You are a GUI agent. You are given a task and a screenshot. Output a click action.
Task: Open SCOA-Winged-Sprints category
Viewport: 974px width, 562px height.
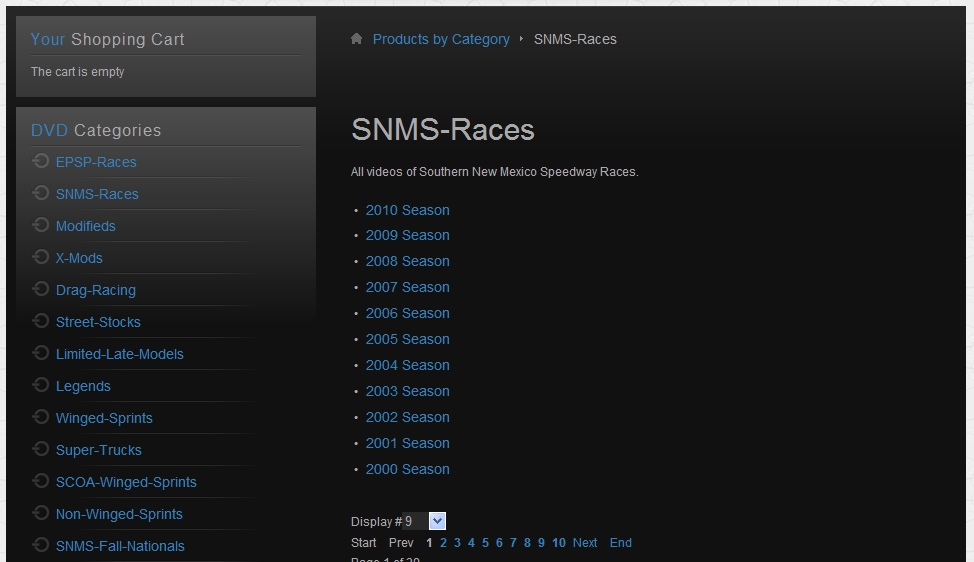[126, 483]
